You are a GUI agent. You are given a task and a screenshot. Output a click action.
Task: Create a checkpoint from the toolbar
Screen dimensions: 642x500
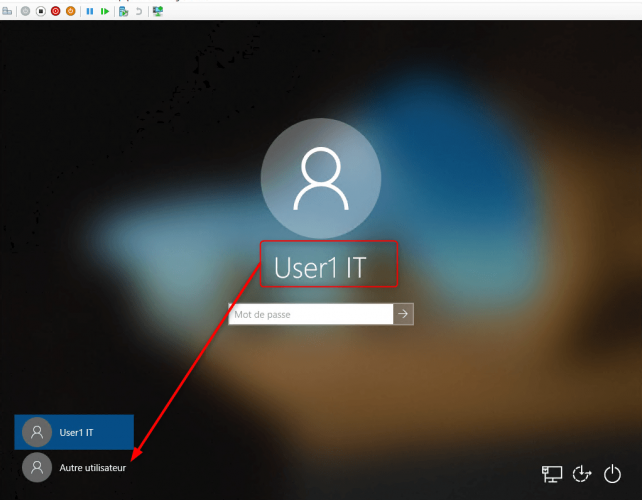tap(123, 11)
